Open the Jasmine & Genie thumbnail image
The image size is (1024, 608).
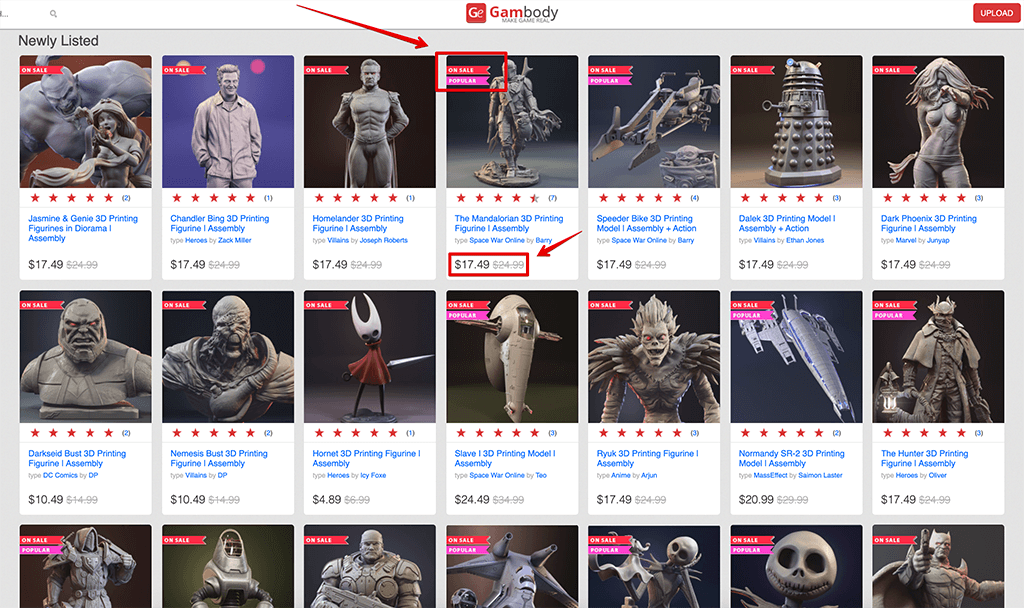pos(86,122)
